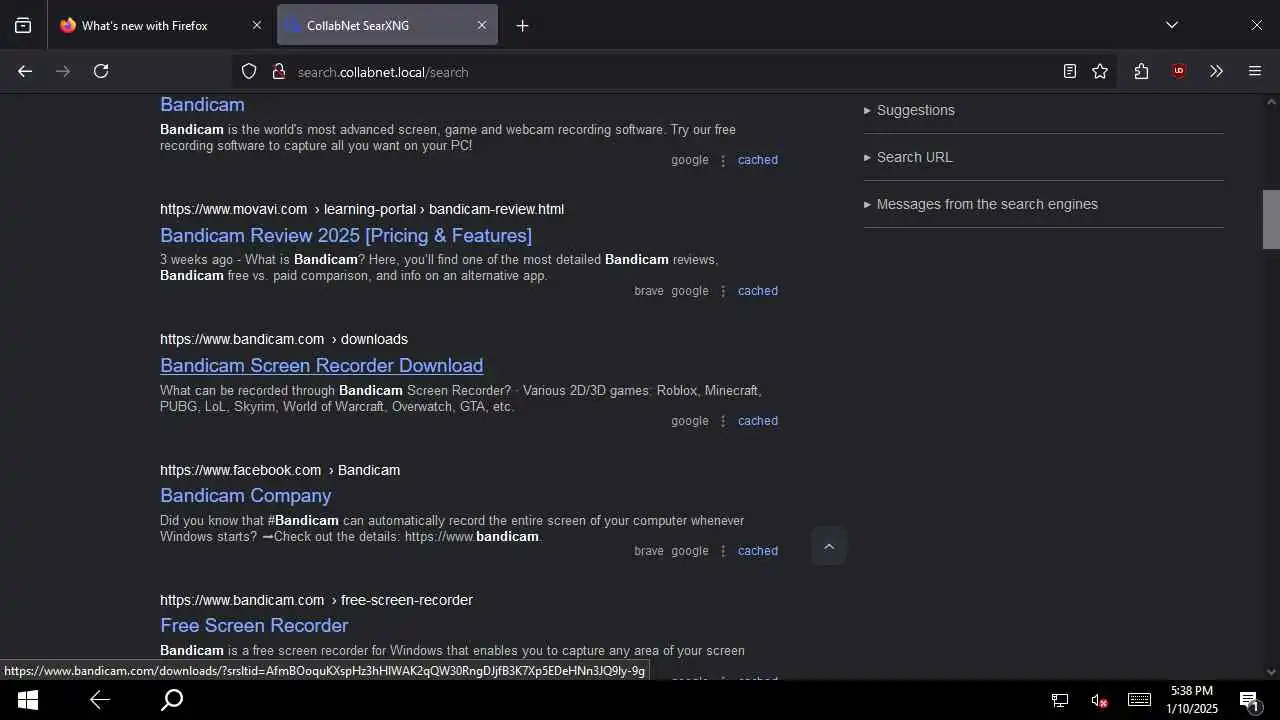Screen dimensions: 1280x720
Task: Click 'brave' engine label on Bandicam Review
Action: 648,291
